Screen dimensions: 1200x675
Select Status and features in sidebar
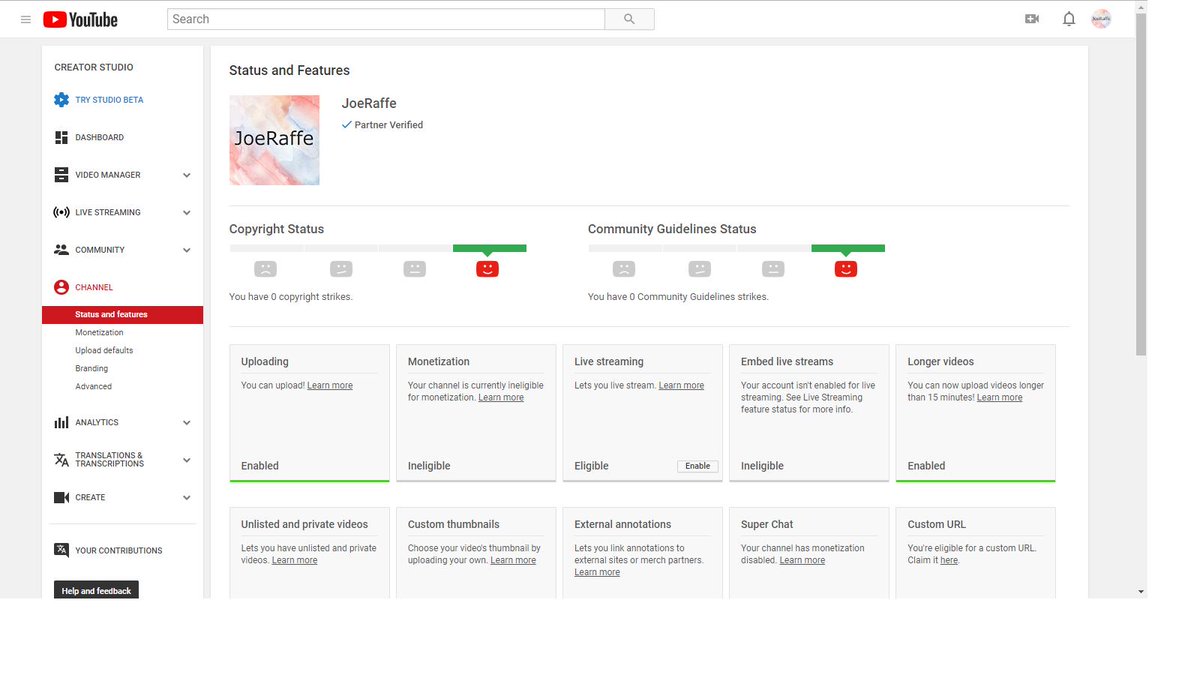coord(122,315)
